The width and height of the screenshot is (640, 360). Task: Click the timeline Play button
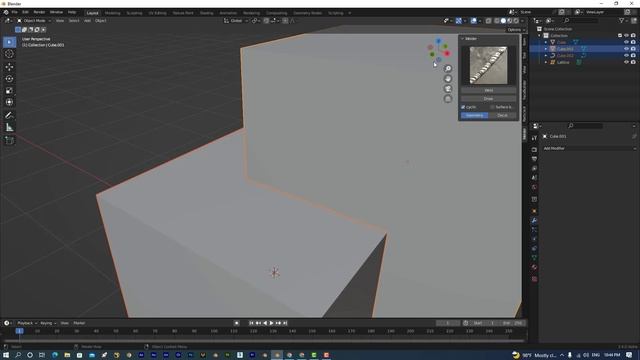[x=271, y=323]
